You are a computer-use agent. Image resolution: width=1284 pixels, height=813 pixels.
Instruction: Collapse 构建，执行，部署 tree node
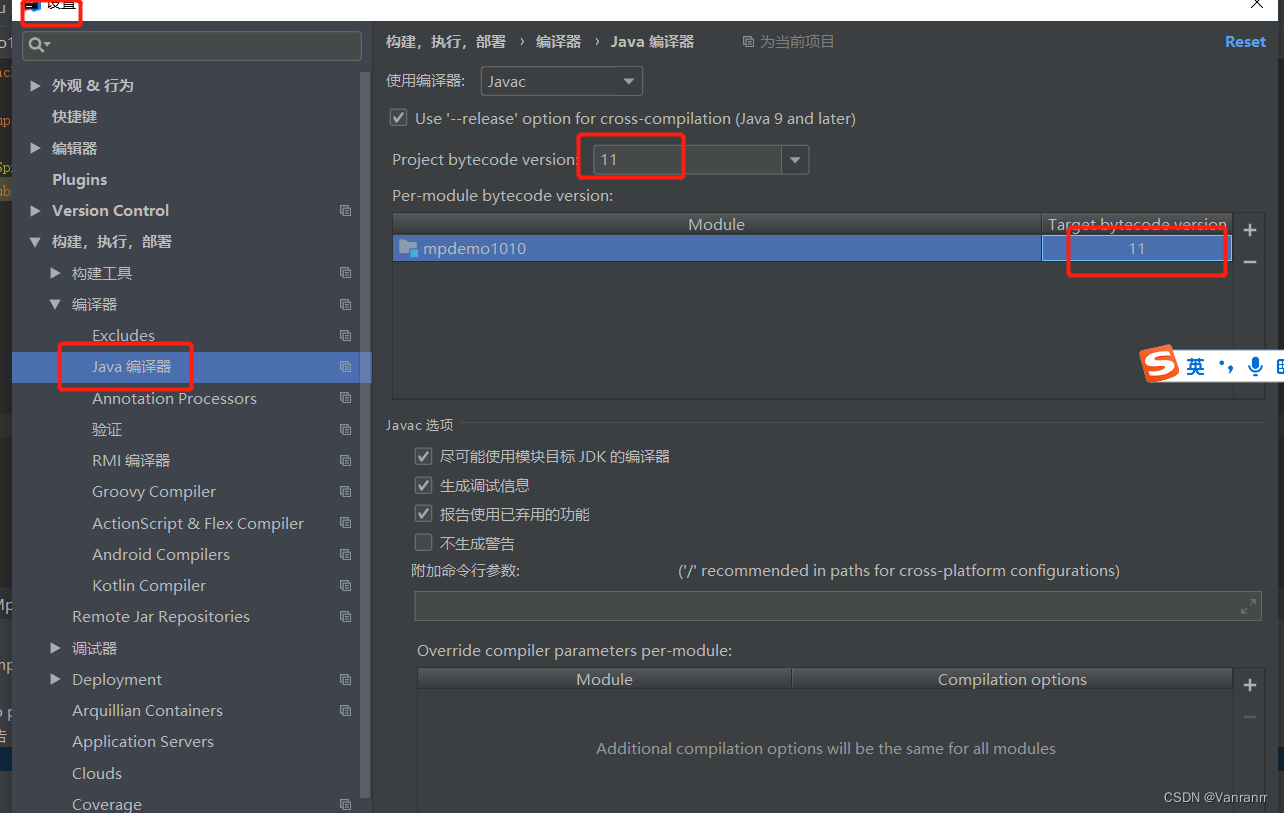[36, 242]
